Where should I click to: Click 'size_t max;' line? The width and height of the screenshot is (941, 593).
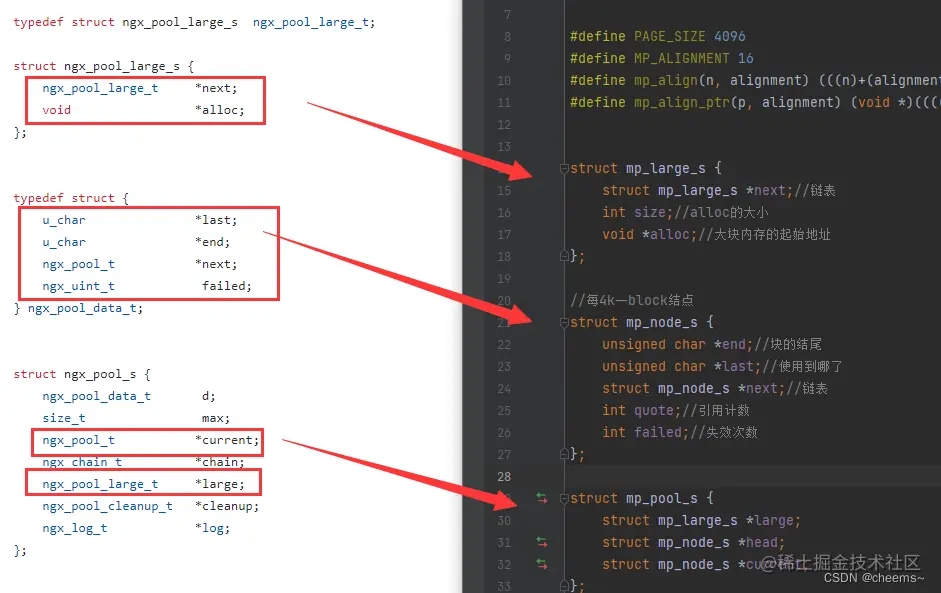pyautogui.click(x=136, y=418)
